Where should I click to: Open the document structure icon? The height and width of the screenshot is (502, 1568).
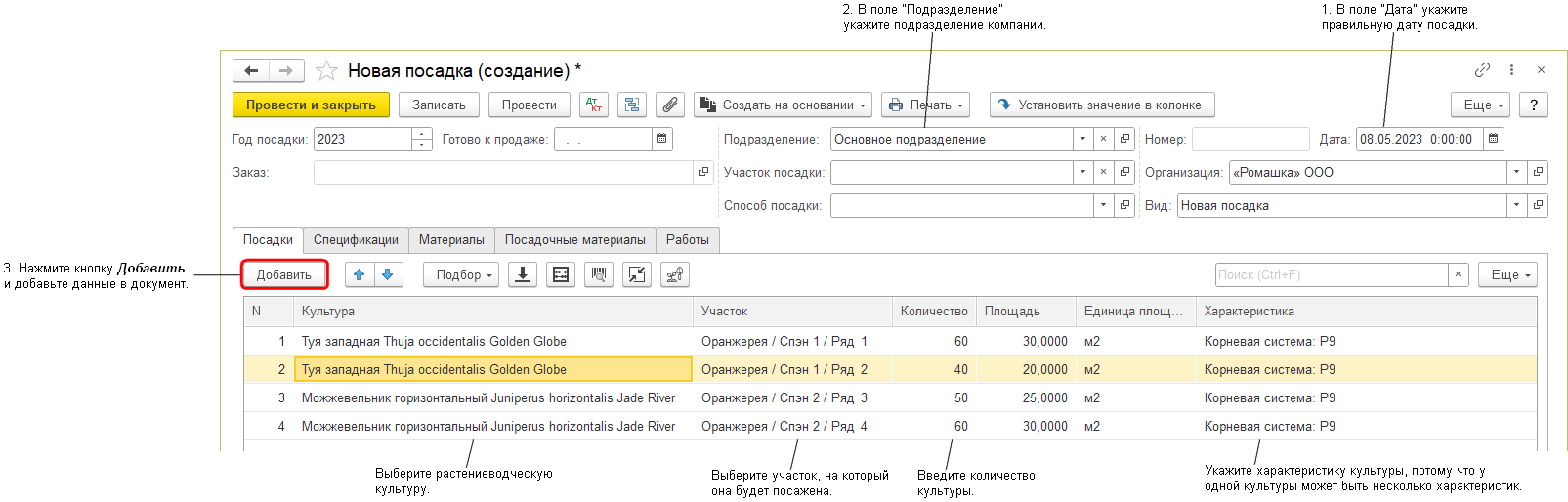631,105
